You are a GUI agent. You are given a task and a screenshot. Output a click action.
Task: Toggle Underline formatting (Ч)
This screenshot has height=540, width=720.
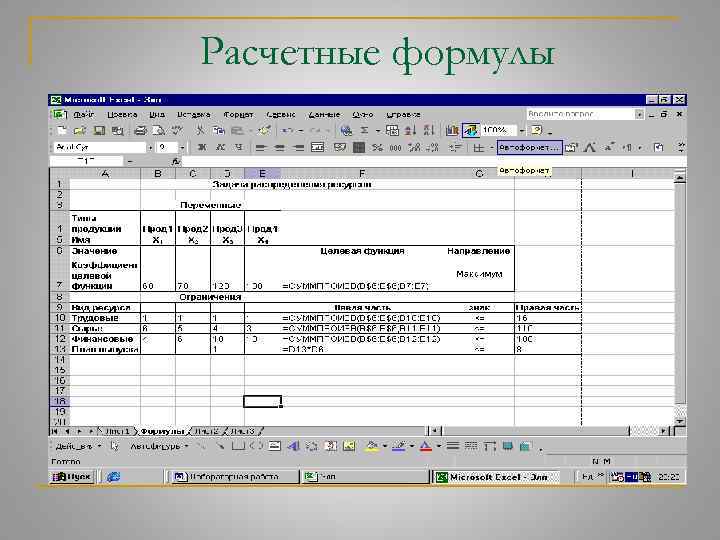[x=238, y=147]
